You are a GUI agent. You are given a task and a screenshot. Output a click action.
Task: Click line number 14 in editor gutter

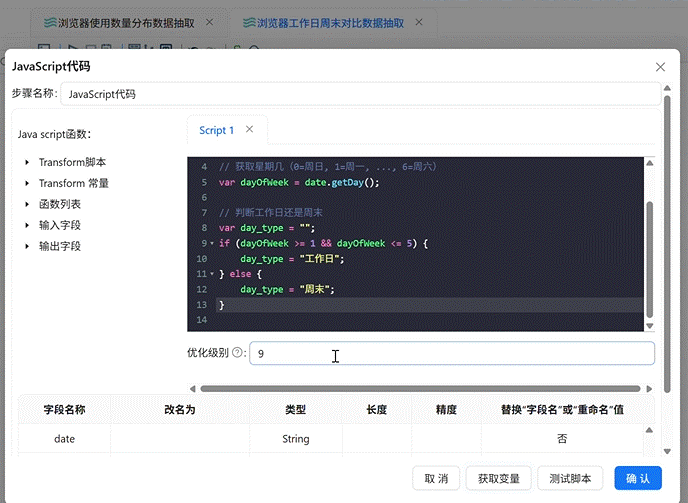click(x=201, y=320)
